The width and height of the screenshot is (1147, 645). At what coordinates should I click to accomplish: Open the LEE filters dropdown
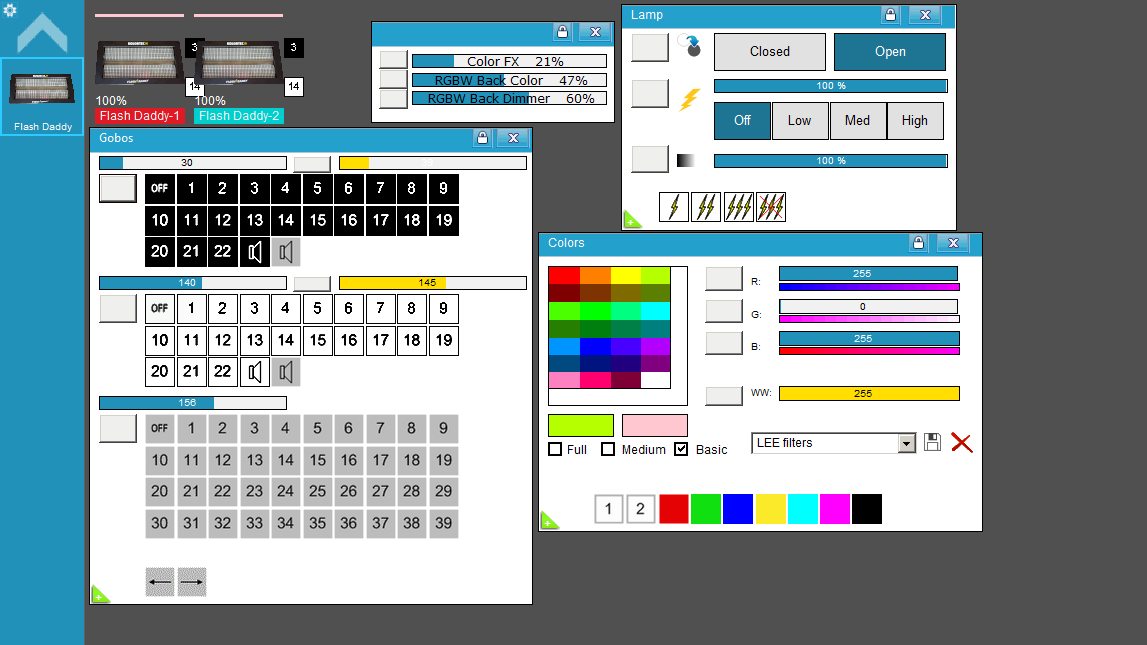[906, 443]
